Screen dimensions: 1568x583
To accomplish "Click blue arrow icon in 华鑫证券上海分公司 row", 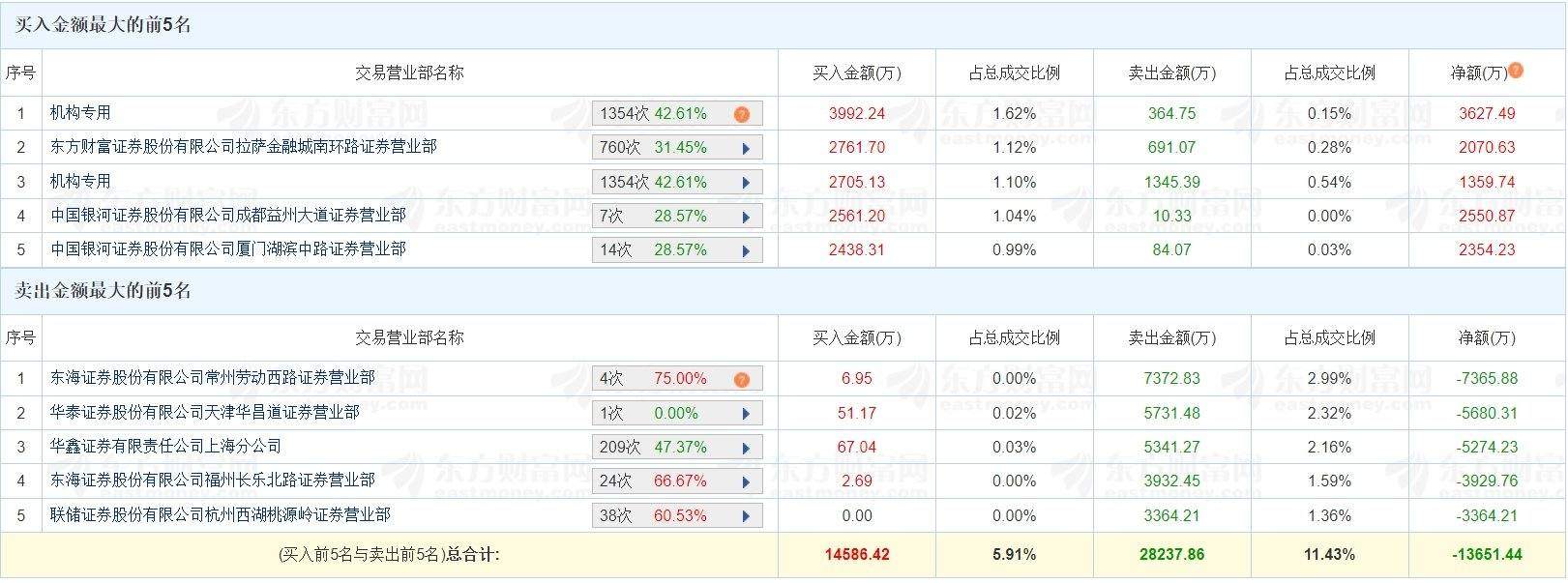I will (746, 448).
